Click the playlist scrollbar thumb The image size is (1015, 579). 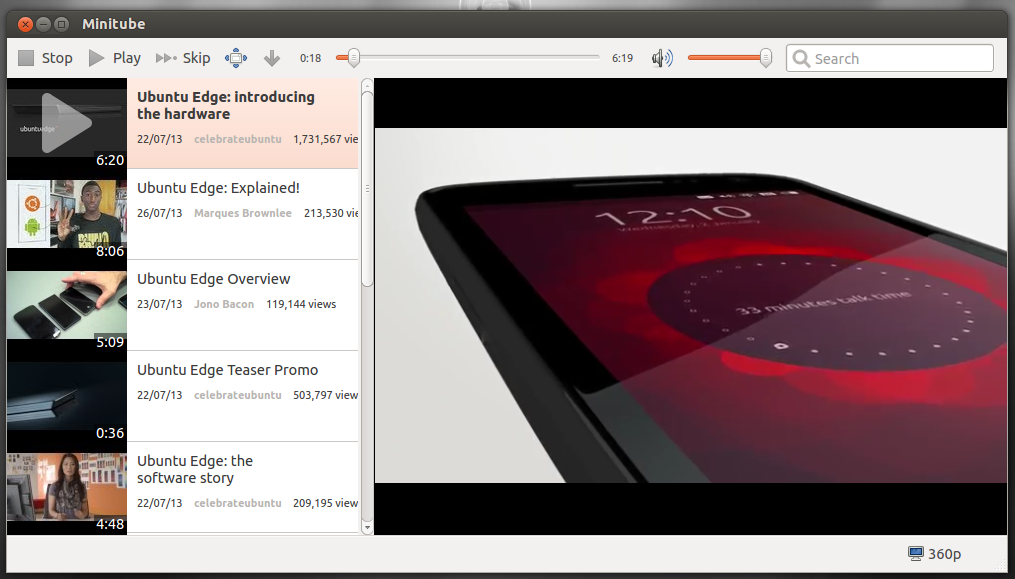pos(367,188)
